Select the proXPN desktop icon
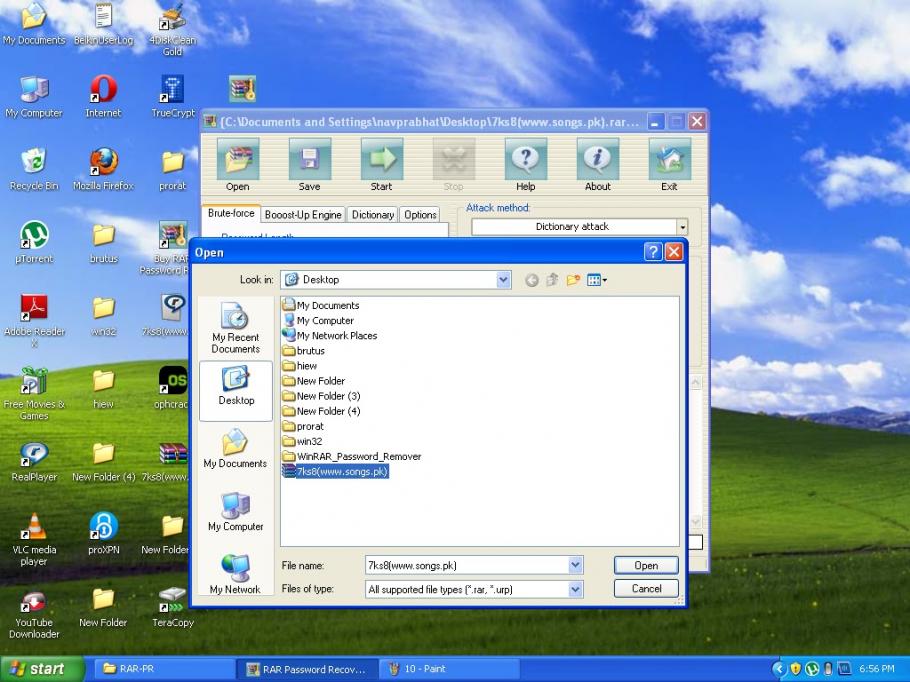 coord(103,534)
